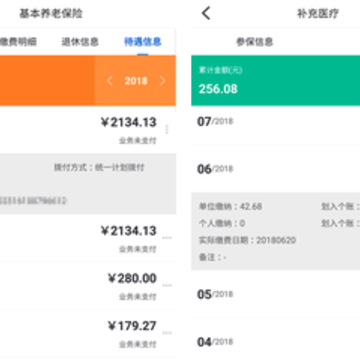Tap the ¥179.27 amount
The width and height of the screenshot is (360, 360).
point(132,326)
